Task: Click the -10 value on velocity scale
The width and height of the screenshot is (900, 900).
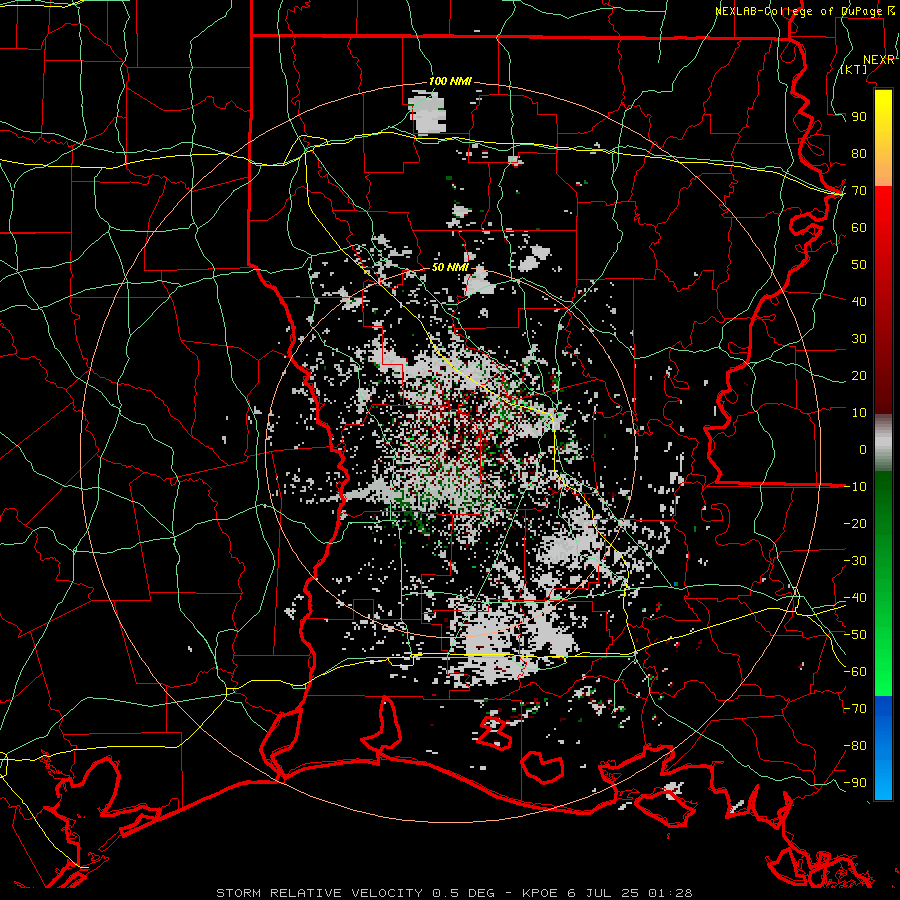Action: pos(855,487)
